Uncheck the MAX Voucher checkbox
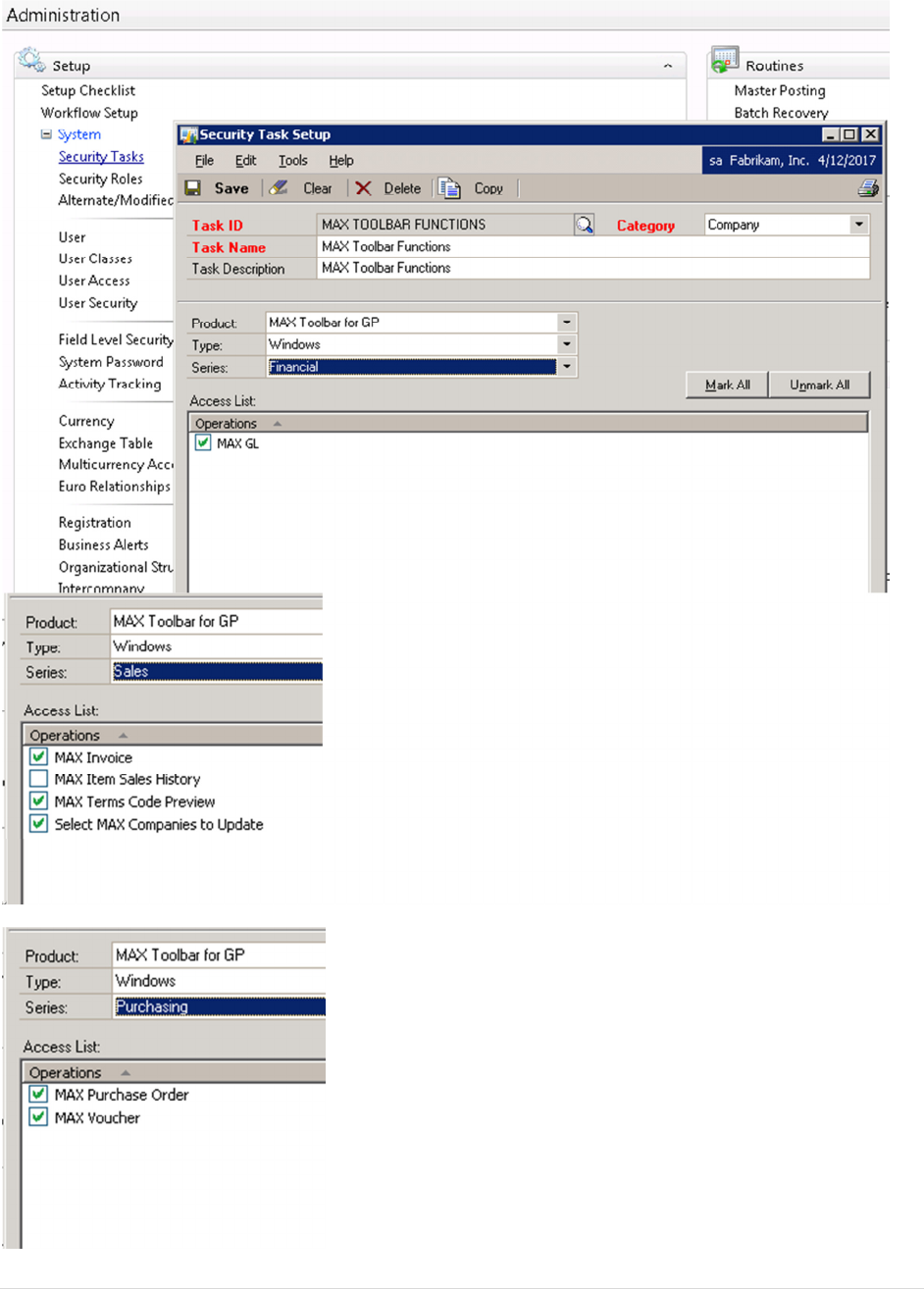The height and width of the screenshot is (1289, 924). click(x=38, y=1117)
